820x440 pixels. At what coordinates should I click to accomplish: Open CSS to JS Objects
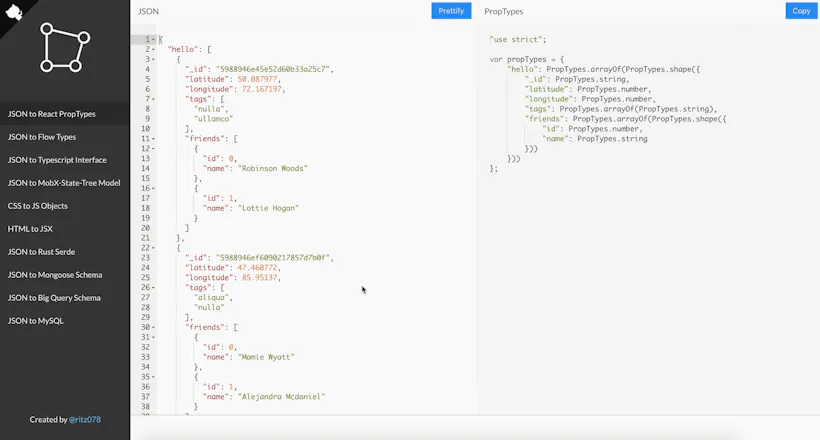[38, 206]
